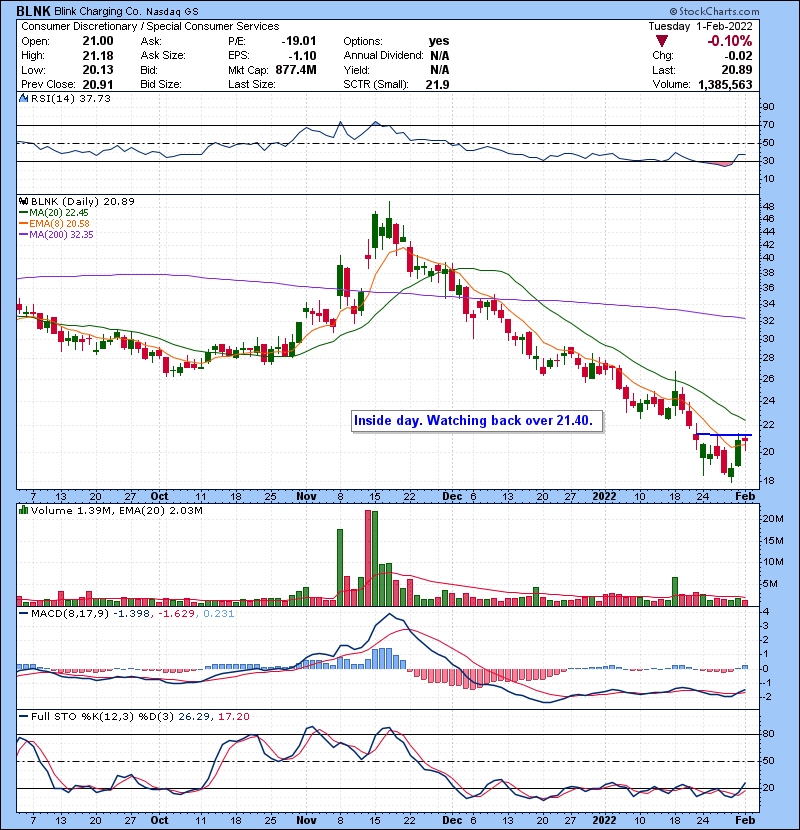Click the 48 price level on price axis
800x830 pixels.
pos(768,206)
